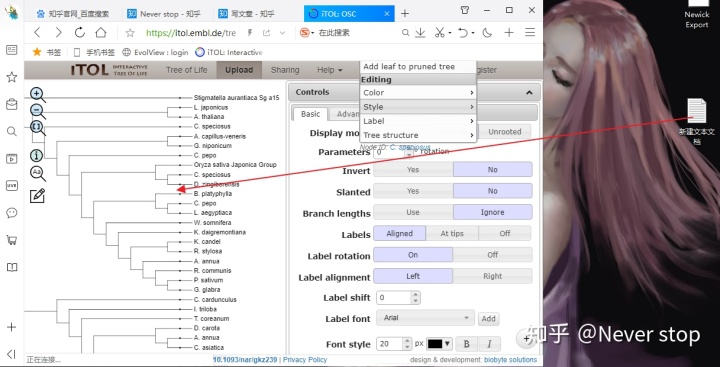Screen dimensions: 720x367
Task: Open the EvolView login bookmark
Action: click(155, 52)
